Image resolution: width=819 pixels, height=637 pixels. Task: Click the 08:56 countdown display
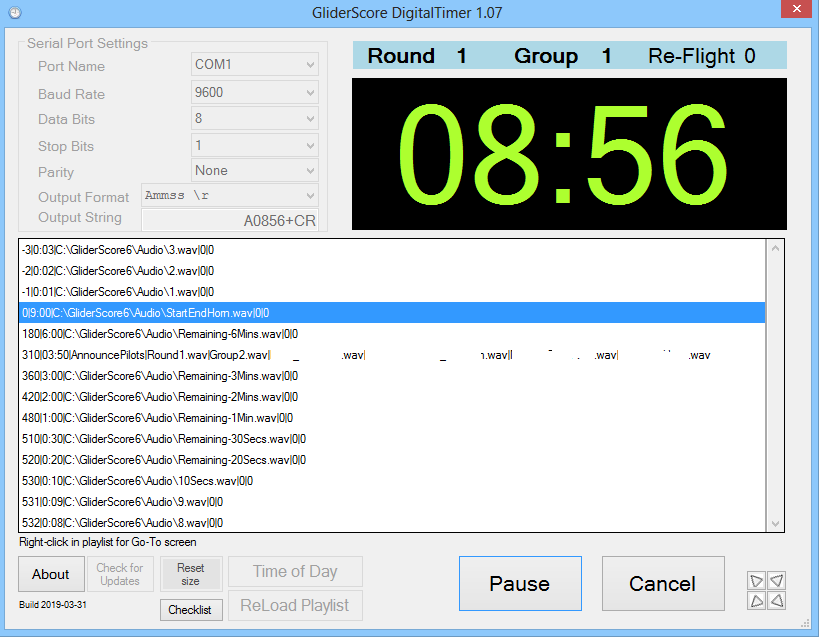coord(569,154)
